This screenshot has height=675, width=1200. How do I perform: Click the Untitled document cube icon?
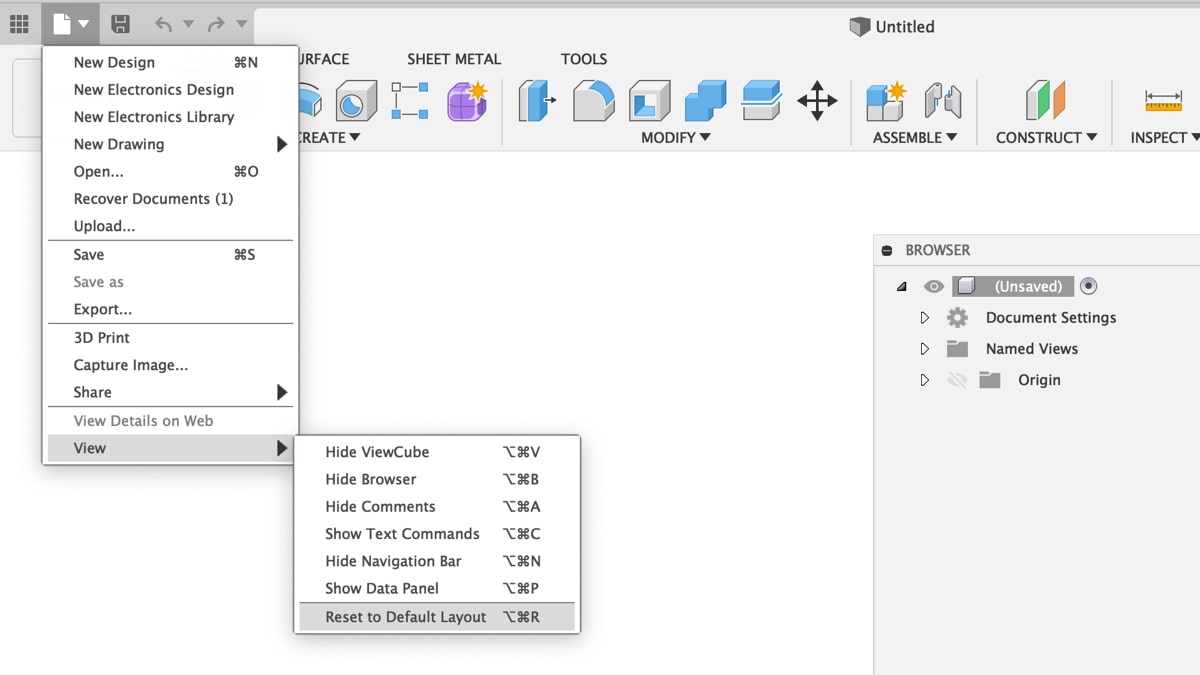pos(859,27)
